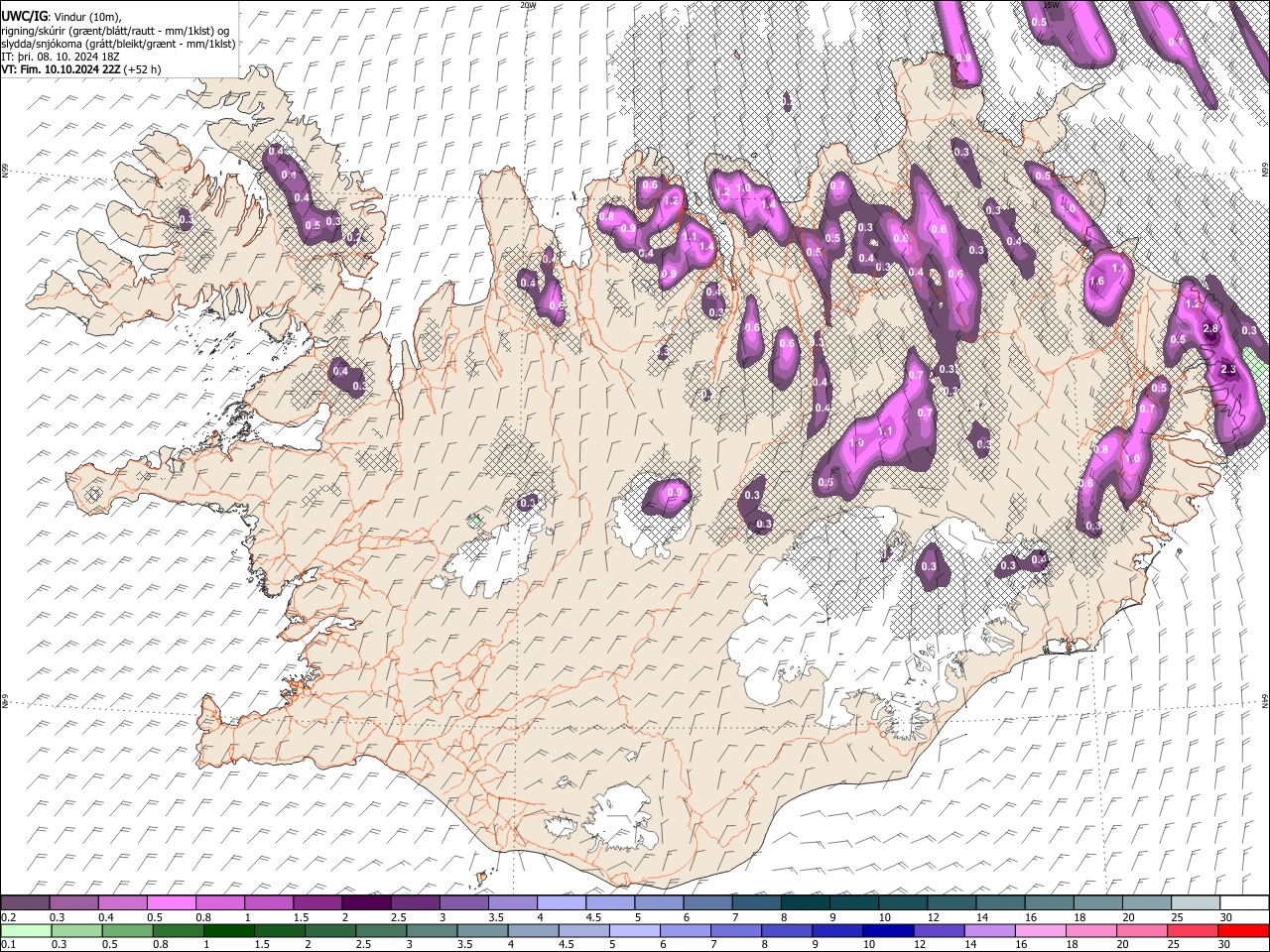This screenshot has width=1270, height=952.
Task: Click the 'IT: þri. 08. 10. 2024 18Z' line
Action: (x=61, y=57)
